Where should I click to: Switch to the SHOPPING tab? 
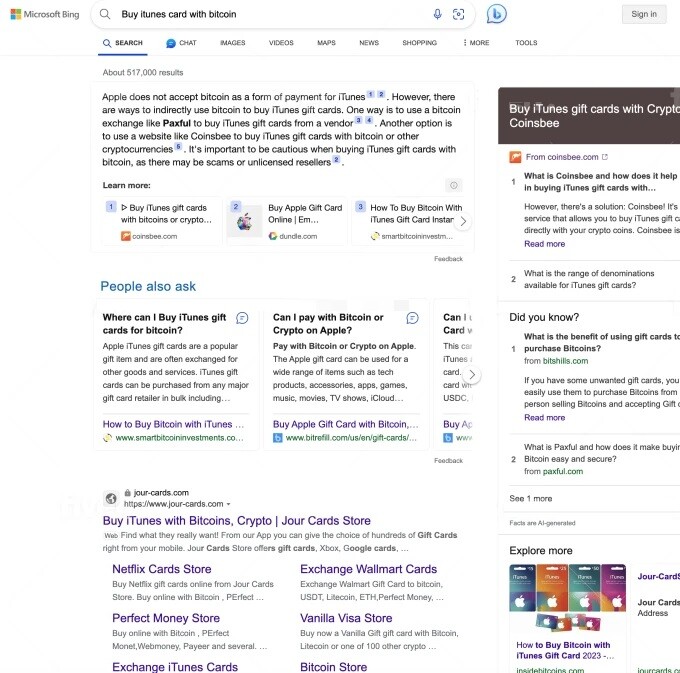(x=419, y=43)
